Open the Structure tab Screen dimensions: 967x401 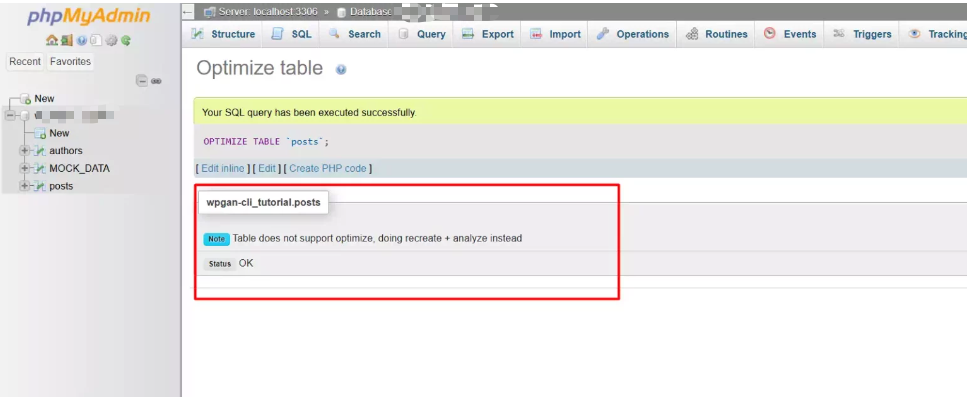pyautogui.click(x=223, y=35)
